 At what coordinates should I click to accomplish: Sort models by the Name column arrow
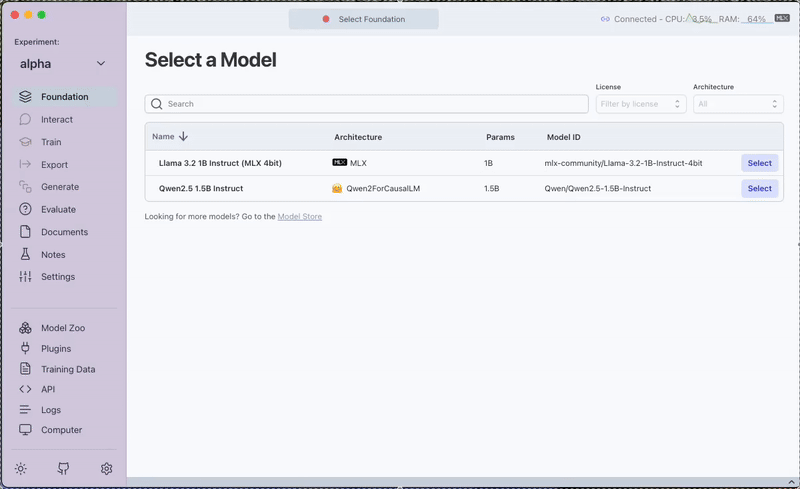pos(184,137)
